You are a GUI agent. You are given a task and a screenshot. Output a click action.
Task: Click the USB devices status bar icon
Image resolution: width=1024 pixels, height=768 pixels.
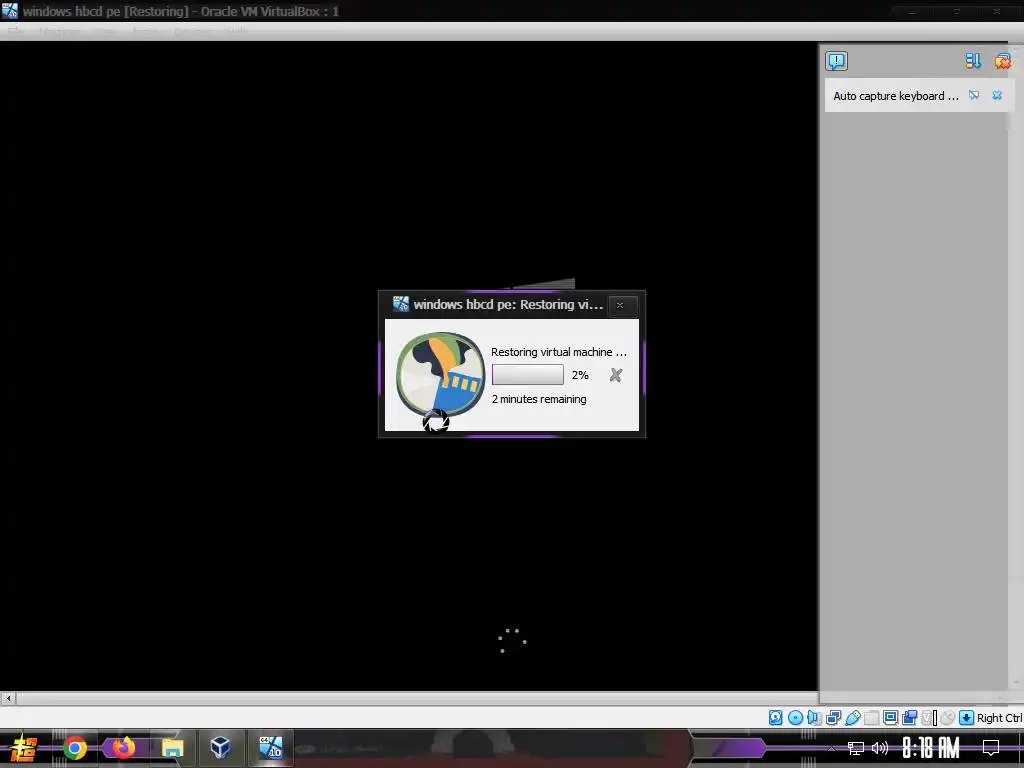853,718
